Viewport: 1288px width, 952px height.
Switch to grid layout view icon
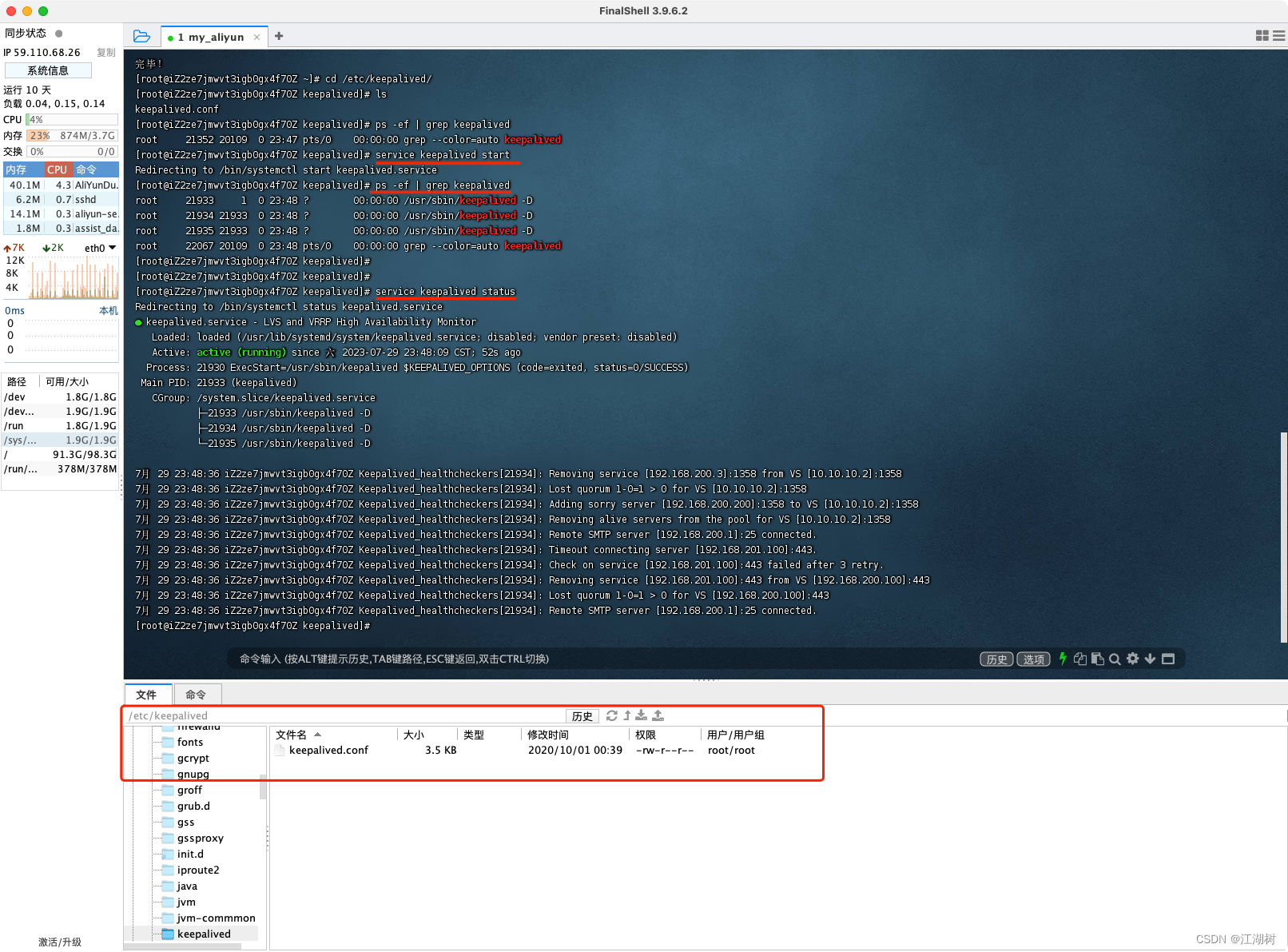[1262, 36]
